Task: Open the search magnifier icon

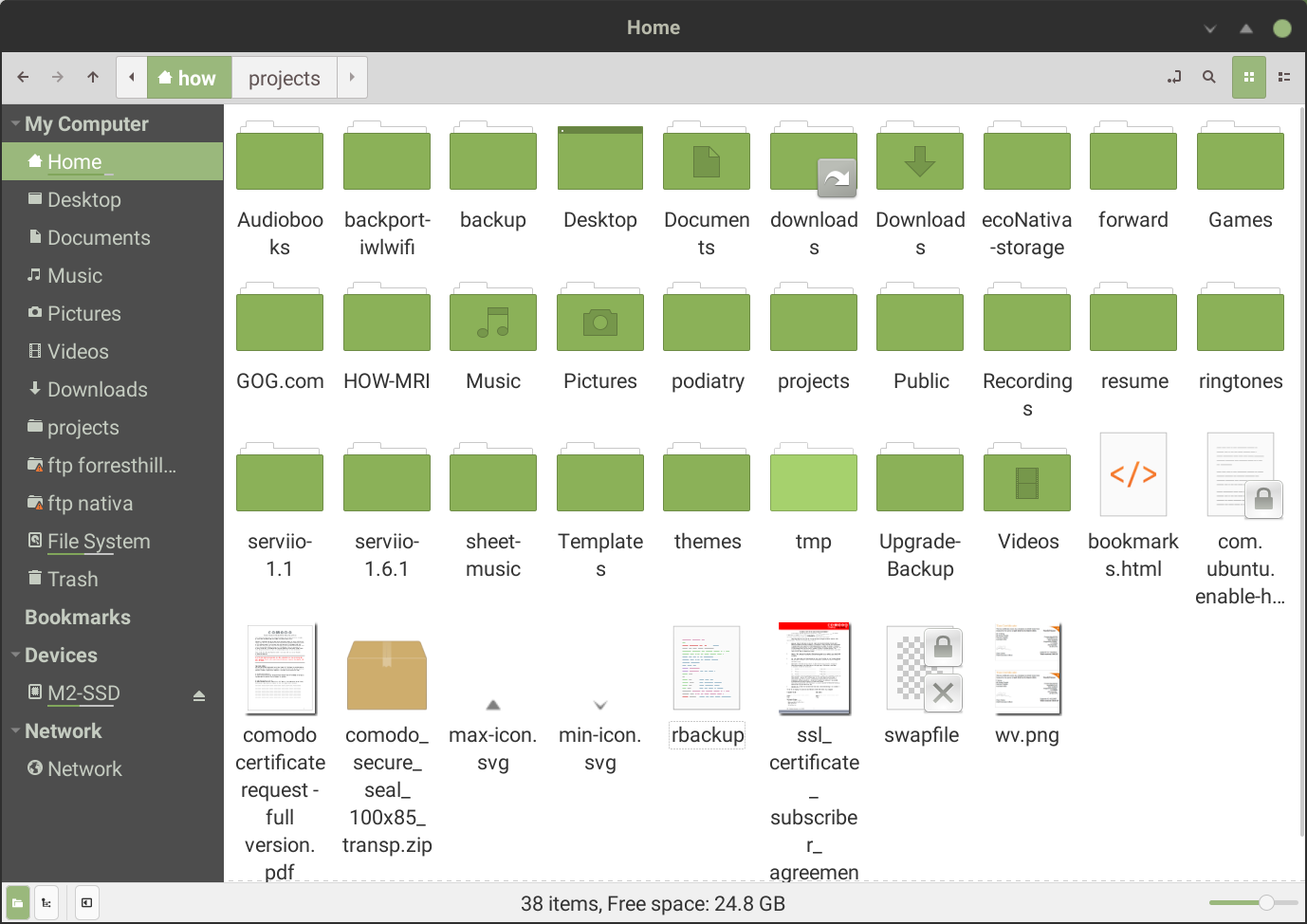Action: click(x=1209, y=78)
